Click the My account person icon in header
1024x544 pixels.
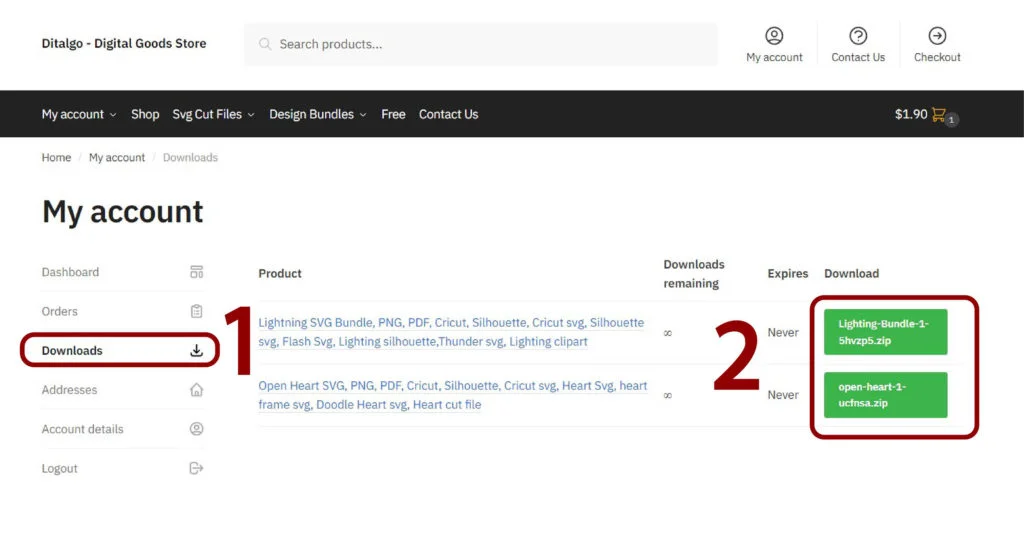pyautogui.click(x=774, y=36)
